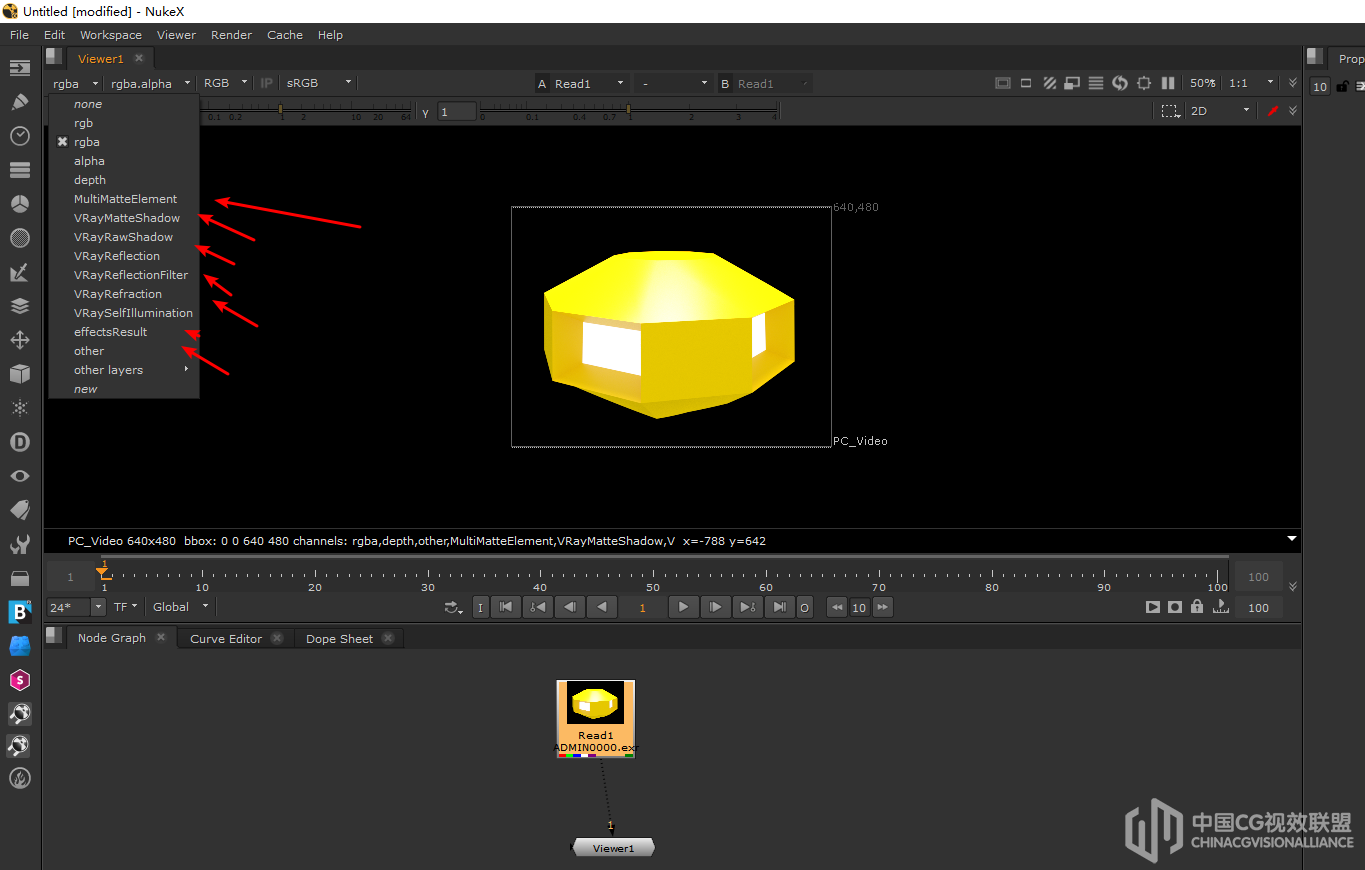Viewport: 1365px width, 870px height.
Task: Open the Other nodes drawer icon
Action: click(x=20, y=578)
